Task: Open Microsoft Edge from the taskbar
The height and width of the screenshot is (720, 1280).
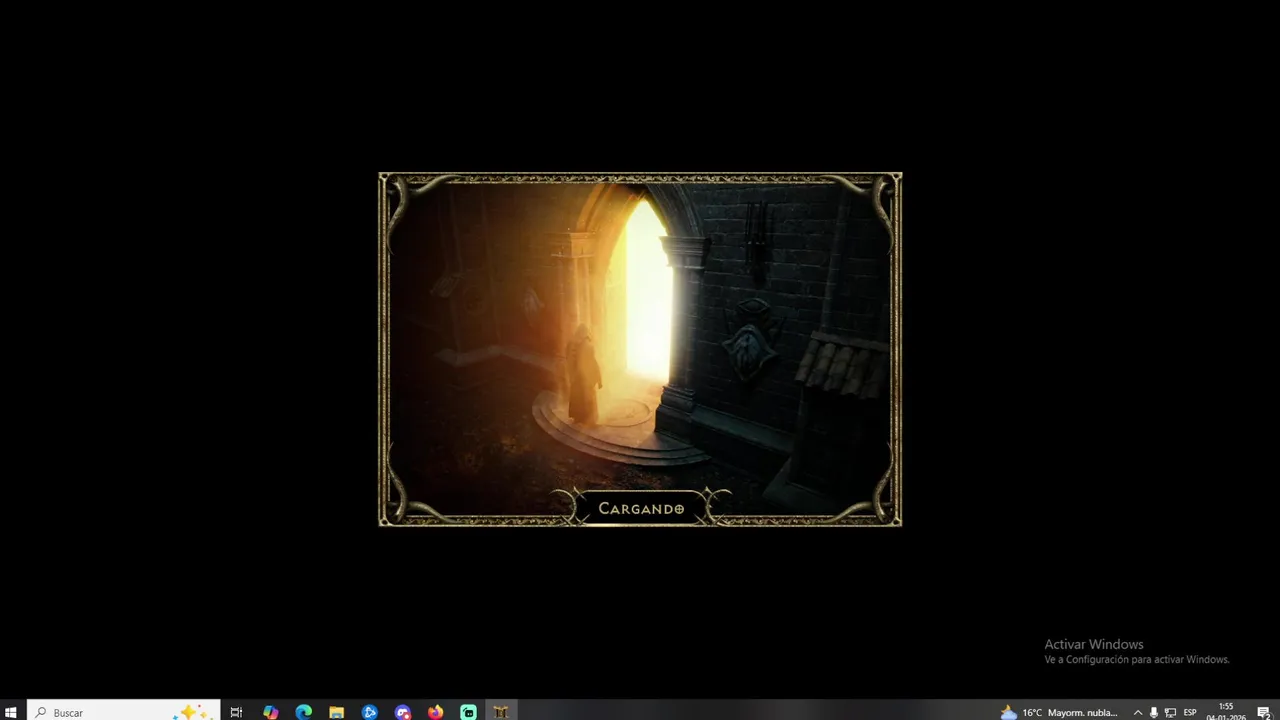Action: point(304,712)
